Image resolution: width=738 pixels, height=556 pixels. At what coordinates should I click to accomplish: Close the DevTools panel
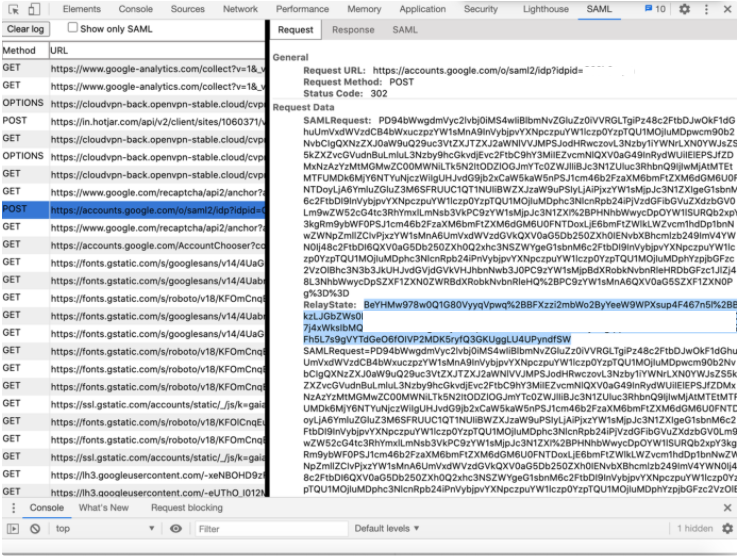[727, 8]
